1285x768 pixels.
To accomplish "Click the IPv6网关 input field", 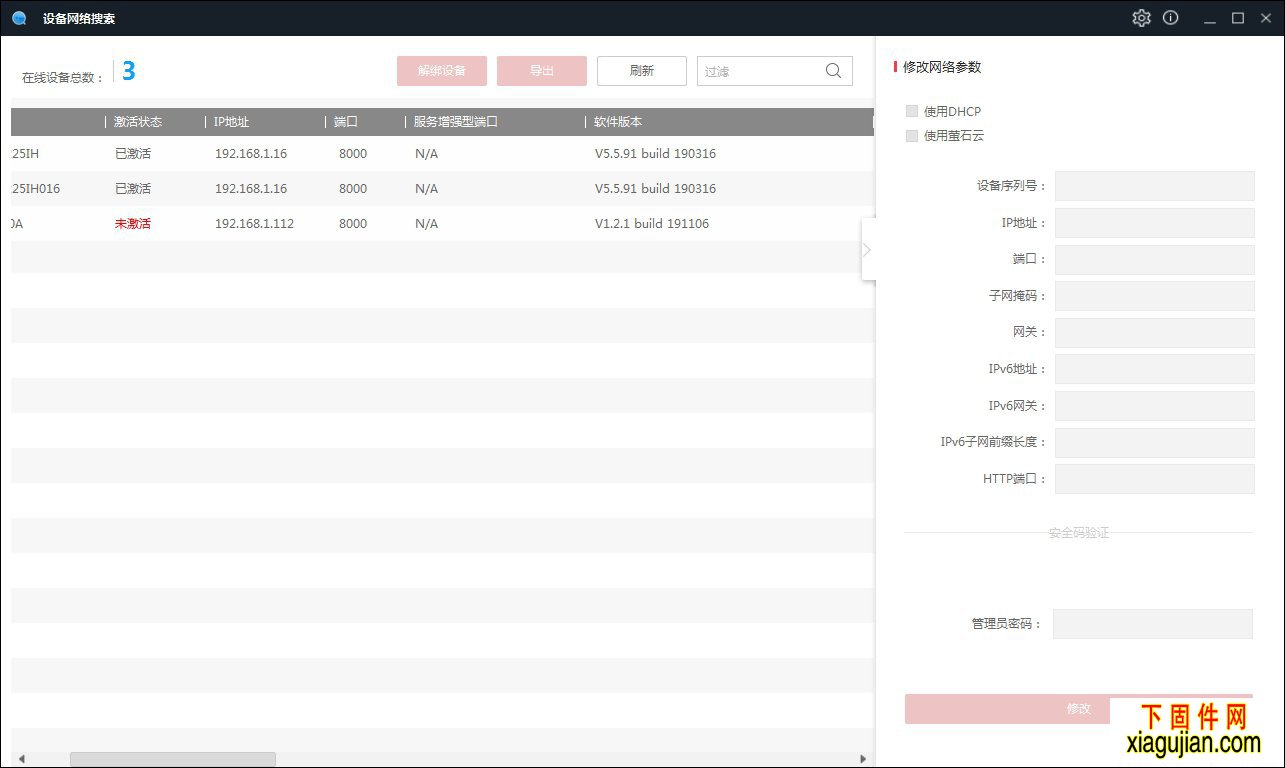I will pos(1155,406).
